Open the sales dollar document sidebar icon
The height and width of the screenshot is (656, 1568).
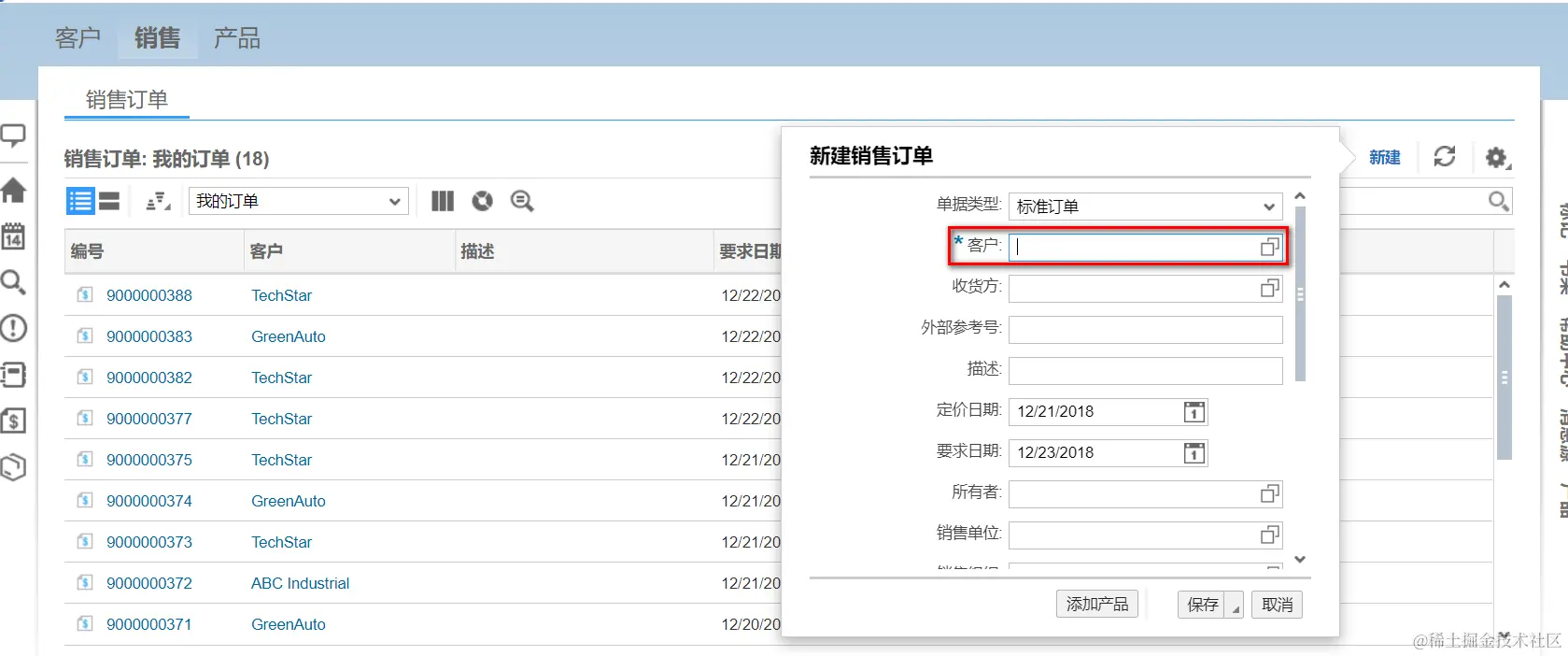(x=13, y=421)
